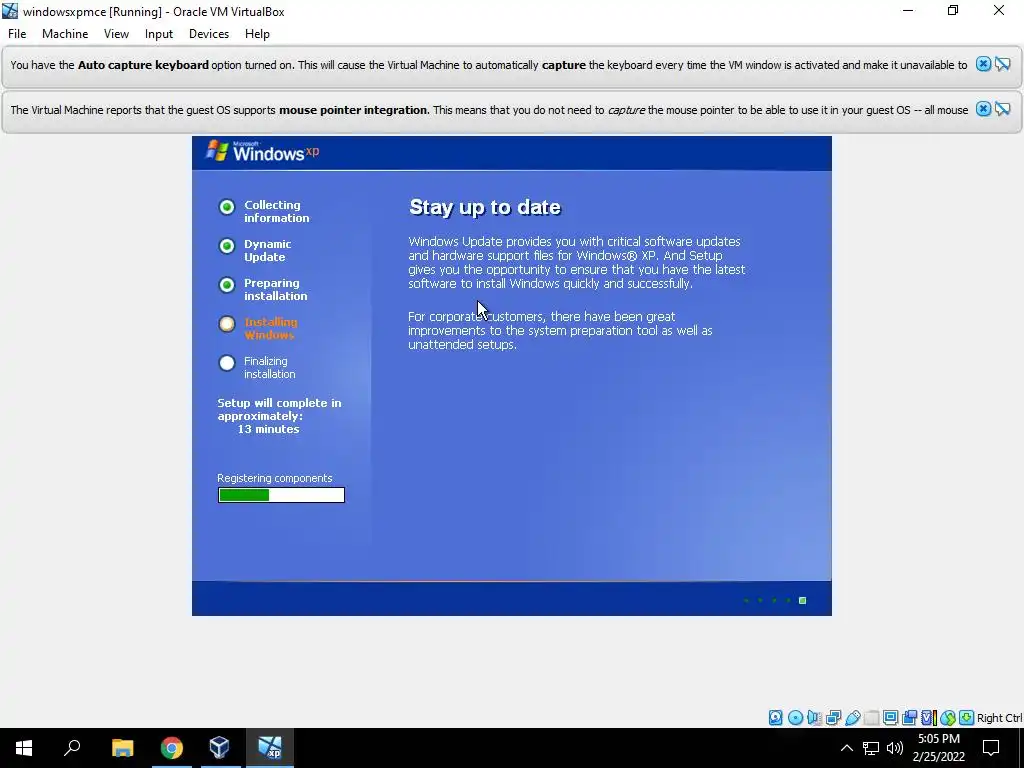Minimize the VirtualBox window
This screenshot has height=768, width=1024.
point(908,11)
